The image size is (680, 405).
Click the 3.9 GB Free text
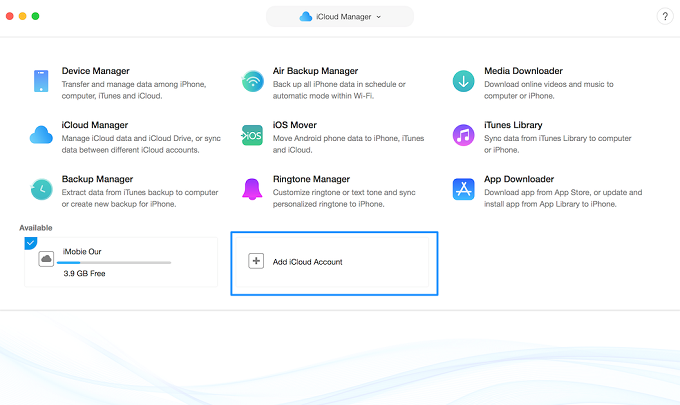(85, 274)
